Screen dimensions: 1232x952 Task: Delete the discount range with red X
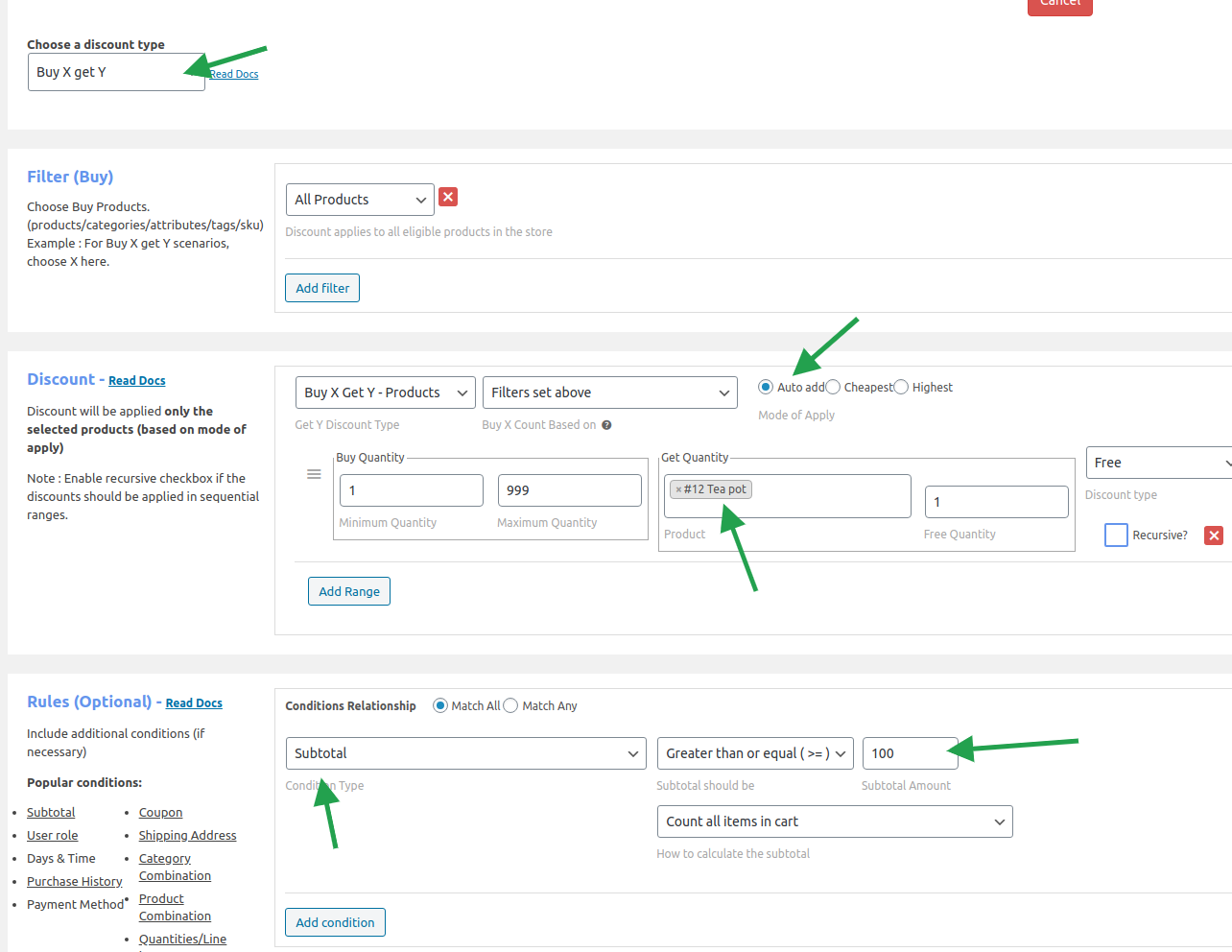click(x=1214, y=535)
